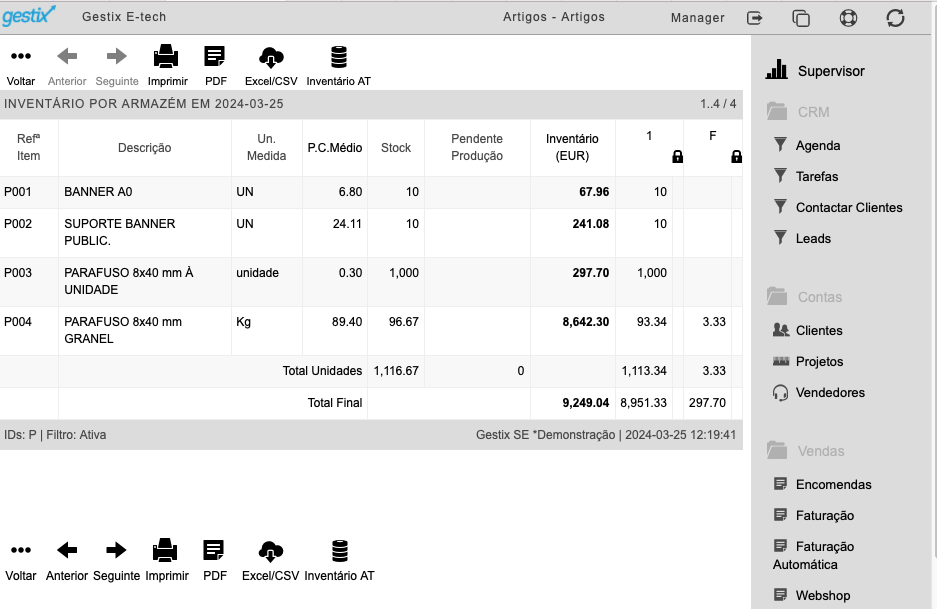This screenshot has height=609, width=937.
Task: Click the logout icon next to Manager
Action: pyautogui.click(x=755, y=18)
